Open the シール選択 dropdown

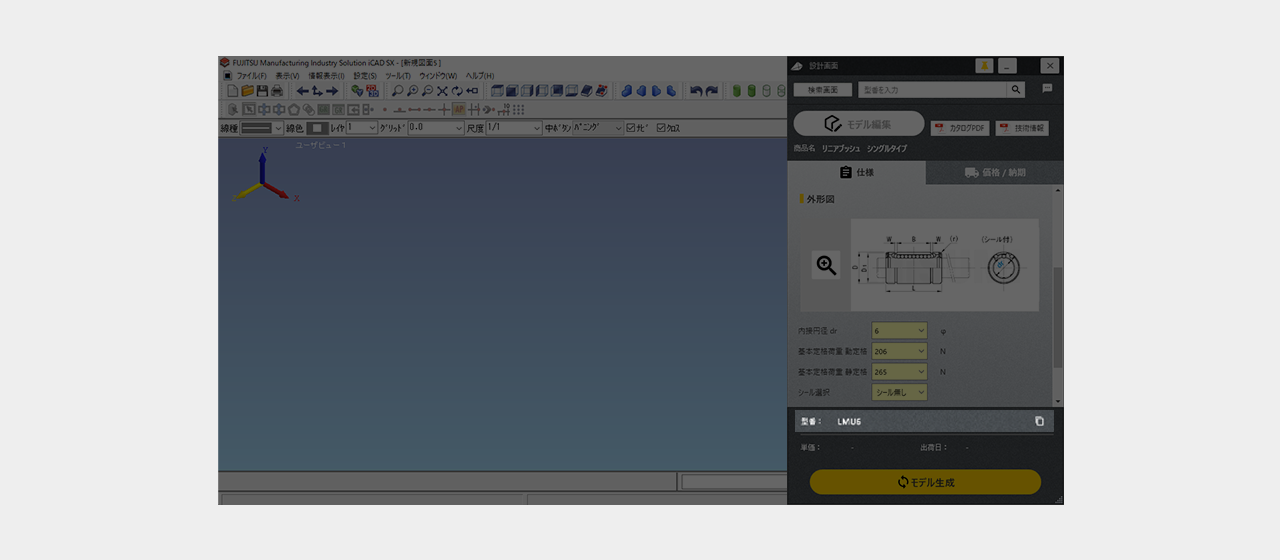pyautogui.click(x=899, y=393)
